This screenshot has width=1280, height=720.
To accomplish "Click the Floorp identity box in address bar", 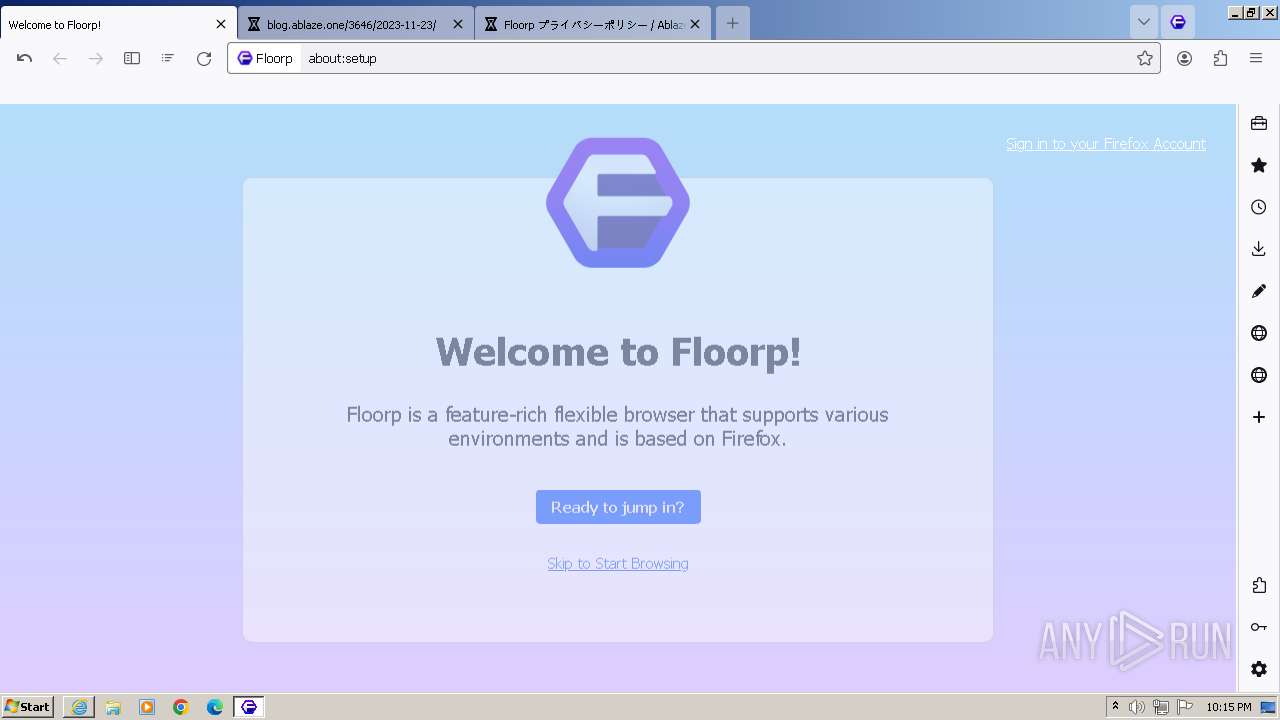I will point(265,59).
